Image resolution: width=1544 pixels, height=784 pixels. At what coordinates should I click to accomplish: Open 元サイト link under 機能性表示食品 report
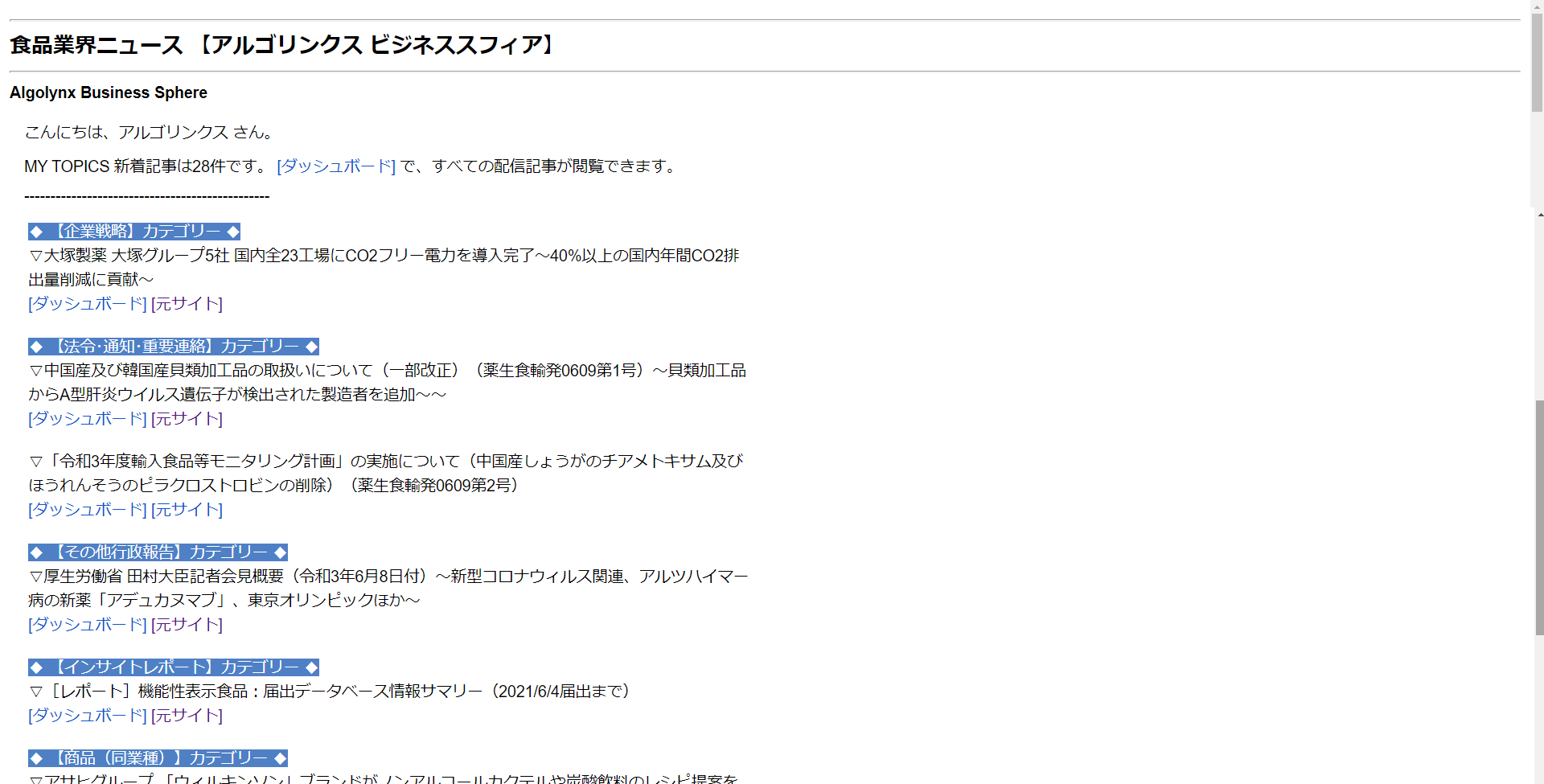tap(187, 716)
